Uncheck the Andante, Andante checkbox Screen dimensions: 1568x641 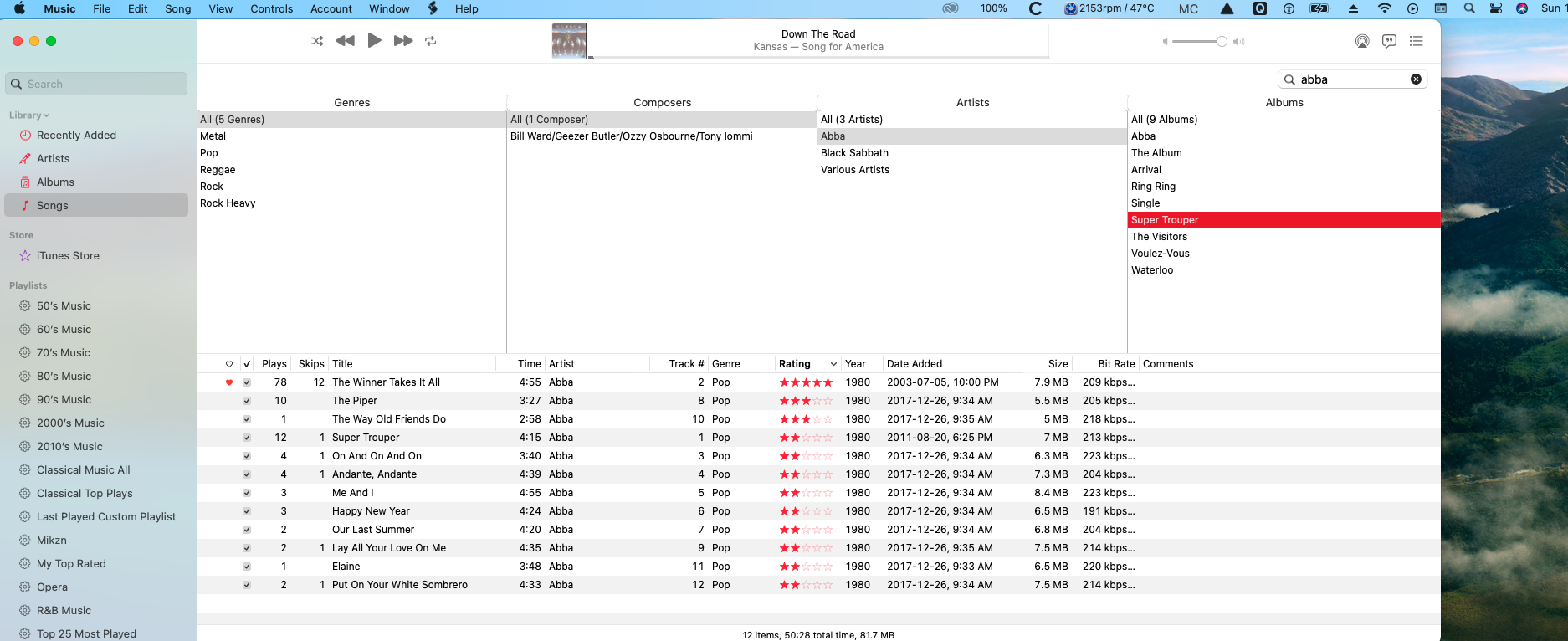(247, 474)
